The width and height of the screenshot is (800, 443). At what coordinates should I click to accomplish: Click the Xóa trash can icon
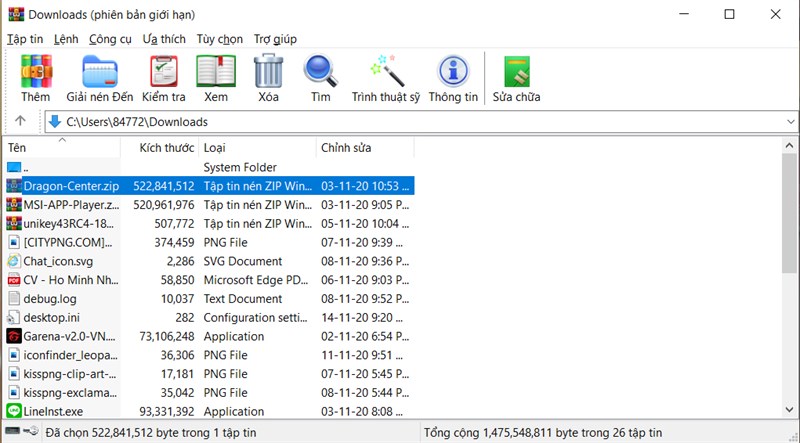[268, 71]
